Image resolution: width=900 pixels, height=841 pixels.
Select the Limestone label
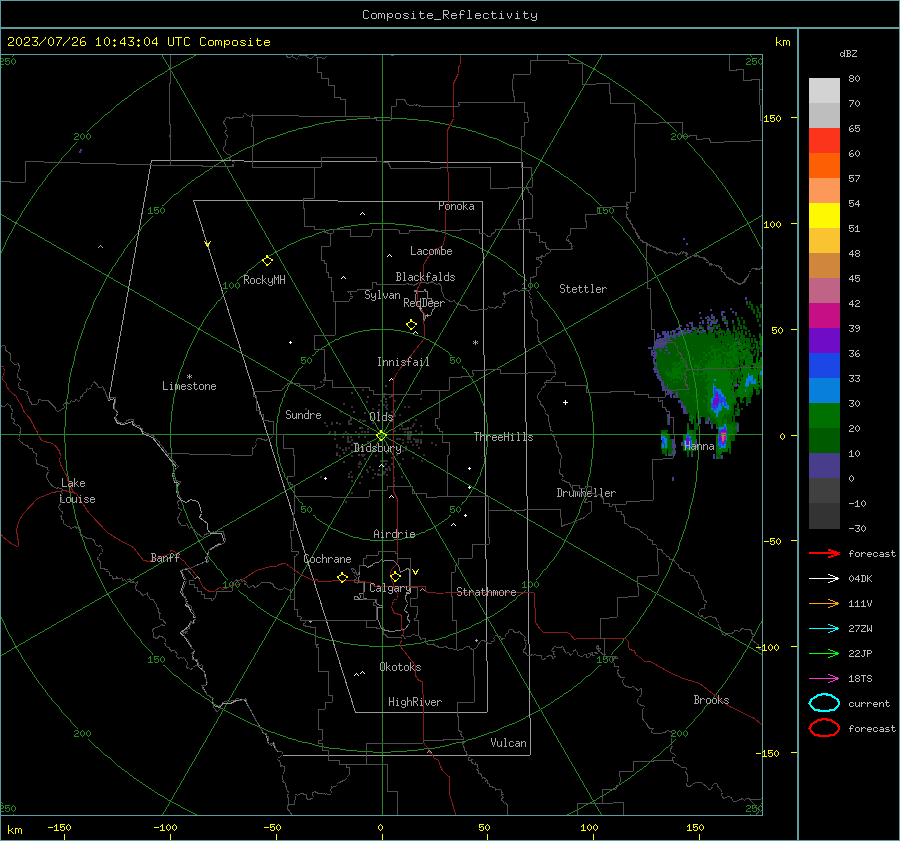pos(189,386)
